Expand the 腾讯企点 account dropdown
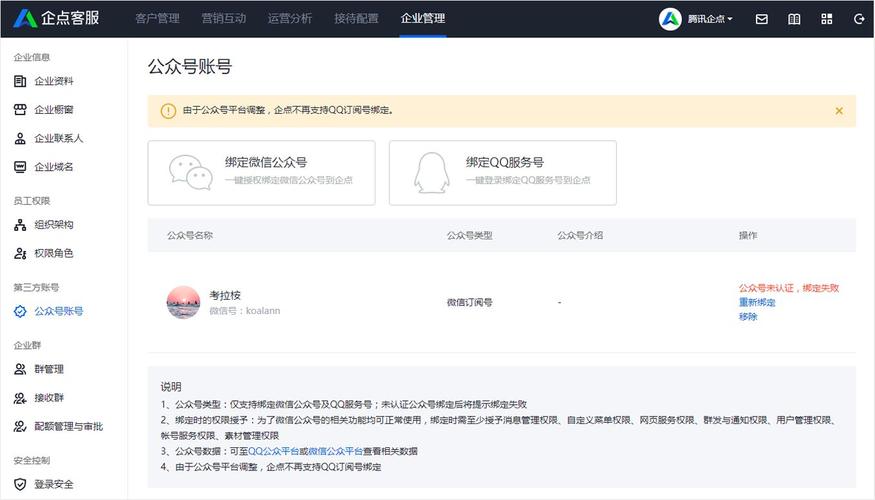The width and height of the screenshot is (875, 500). coord(710,19)
